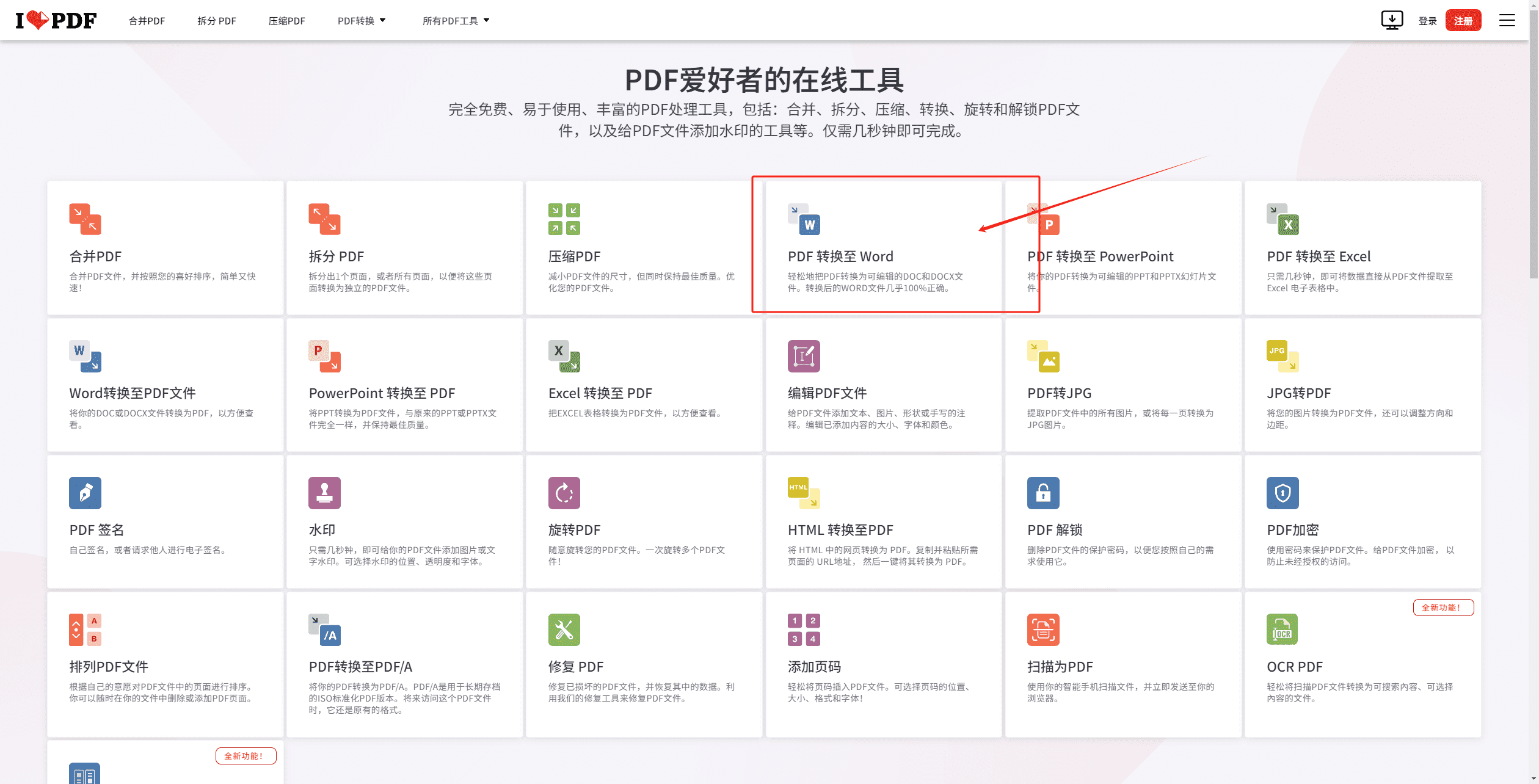
Task: Select 合并PDF in the top navigation
Action: click(147, 21)
